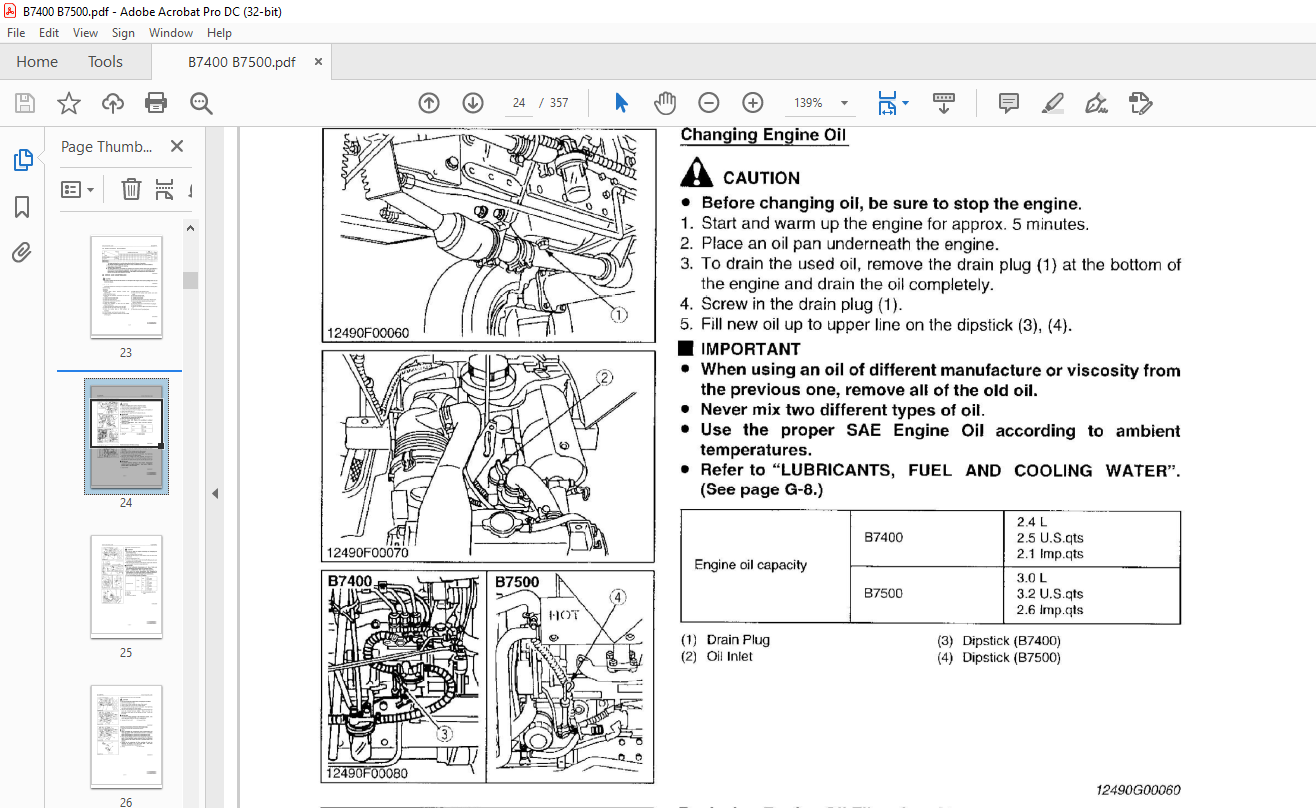Screen dimensions: 1316x808
Task: Click the page number field showing 24
Action: coord(519,103)
